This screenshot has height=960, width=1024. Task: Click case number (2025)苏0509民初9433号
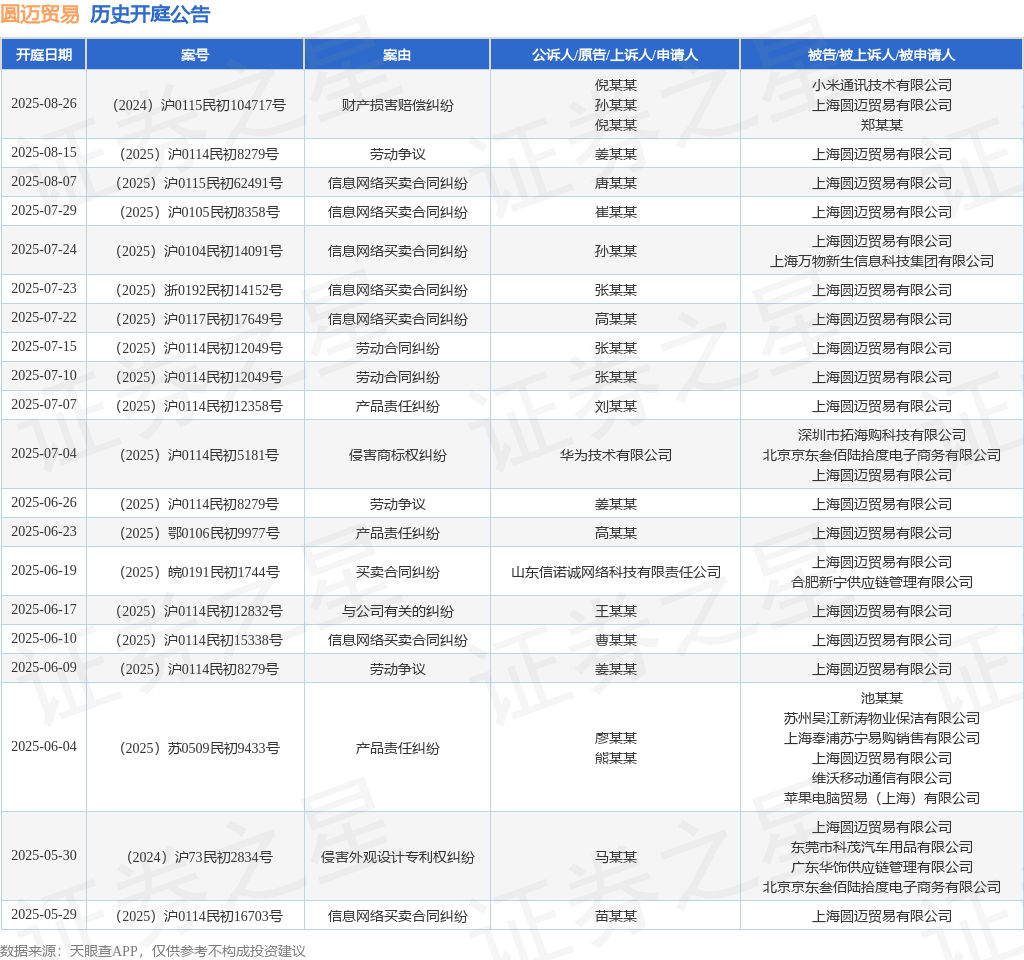pos(199,748)
